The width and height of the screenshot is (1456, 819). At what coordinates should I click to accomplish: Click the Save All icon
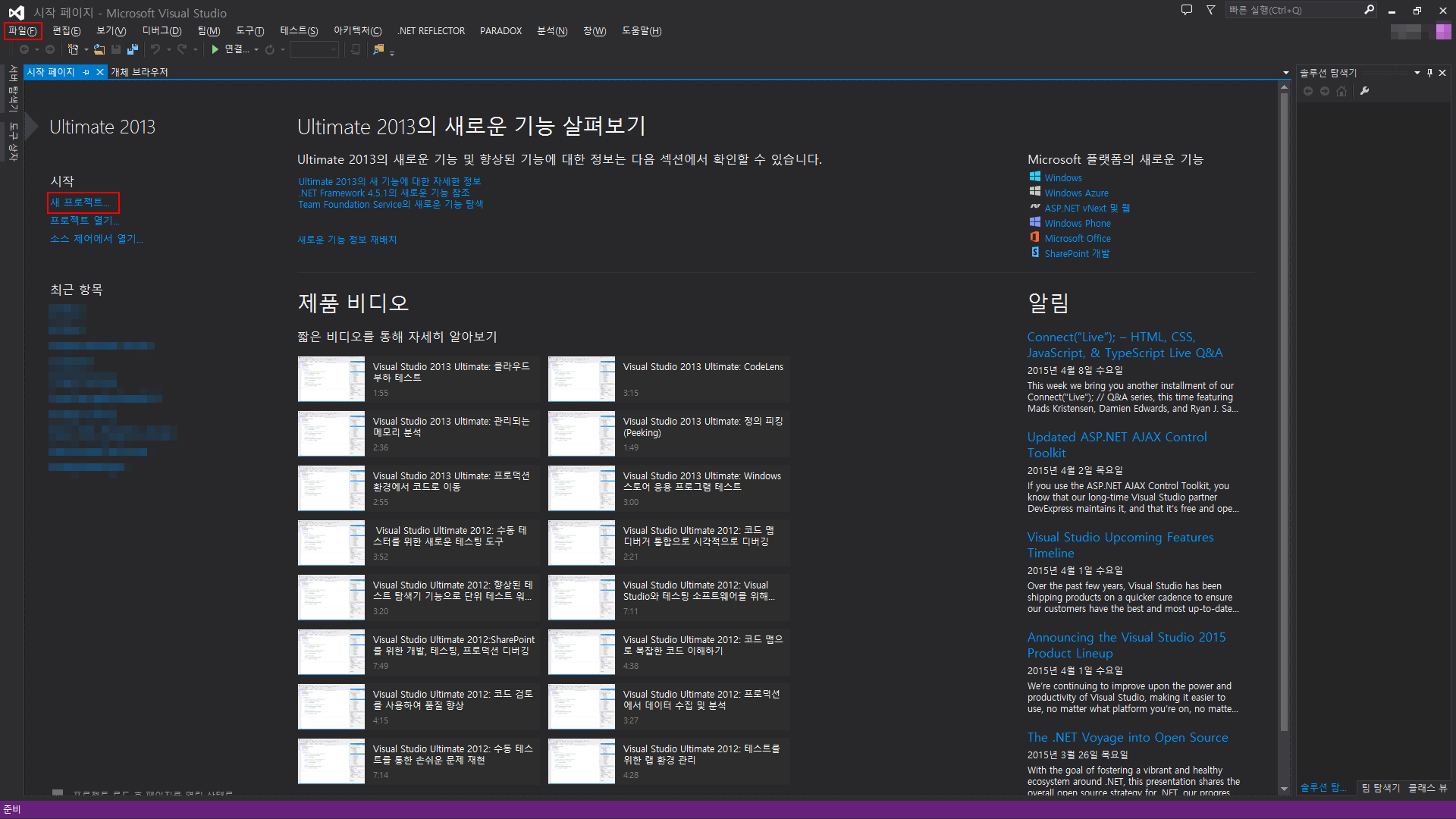(133, 49)
